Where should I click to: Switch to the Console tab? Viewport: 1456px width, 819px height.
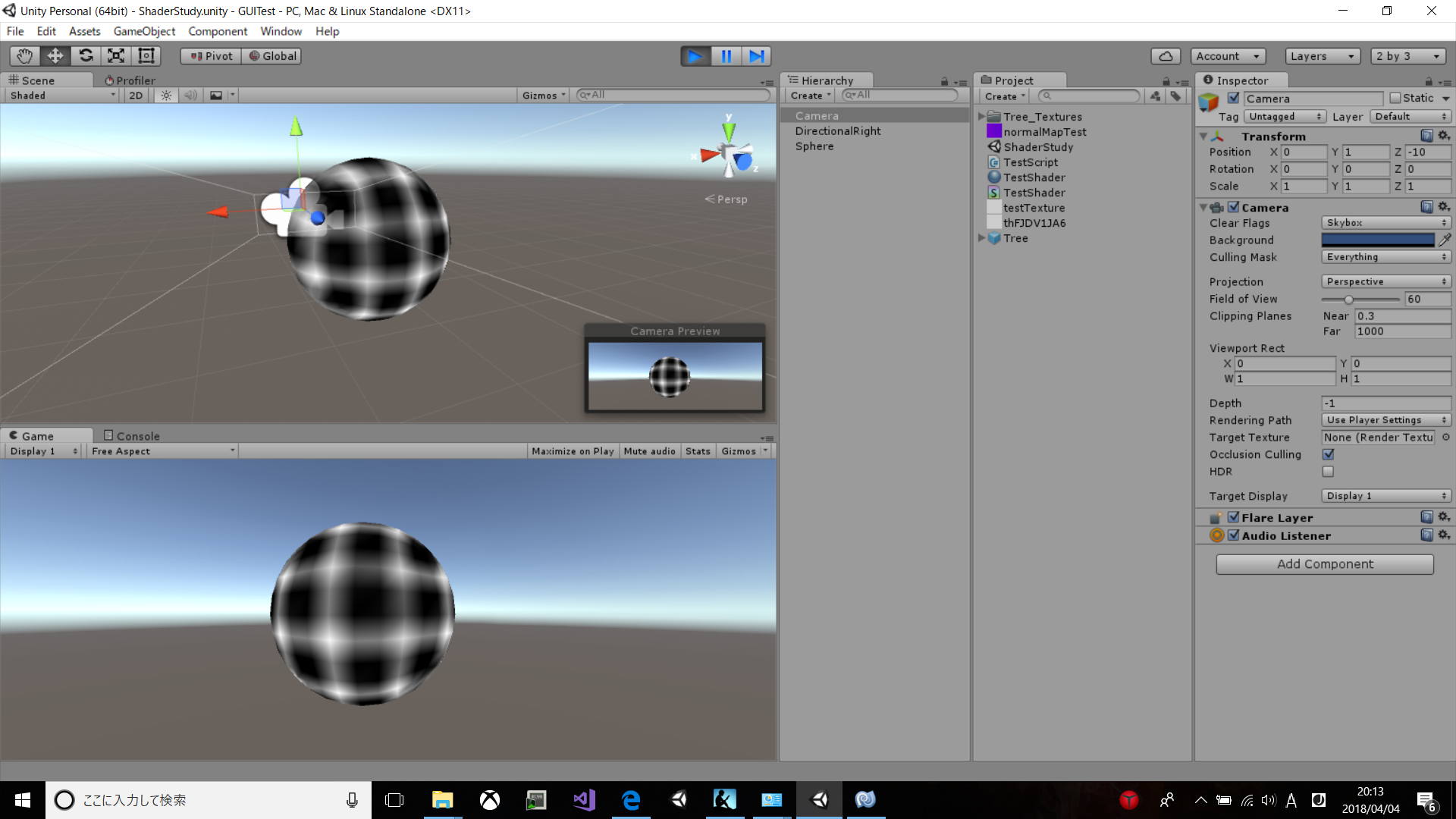pos(131,436)
